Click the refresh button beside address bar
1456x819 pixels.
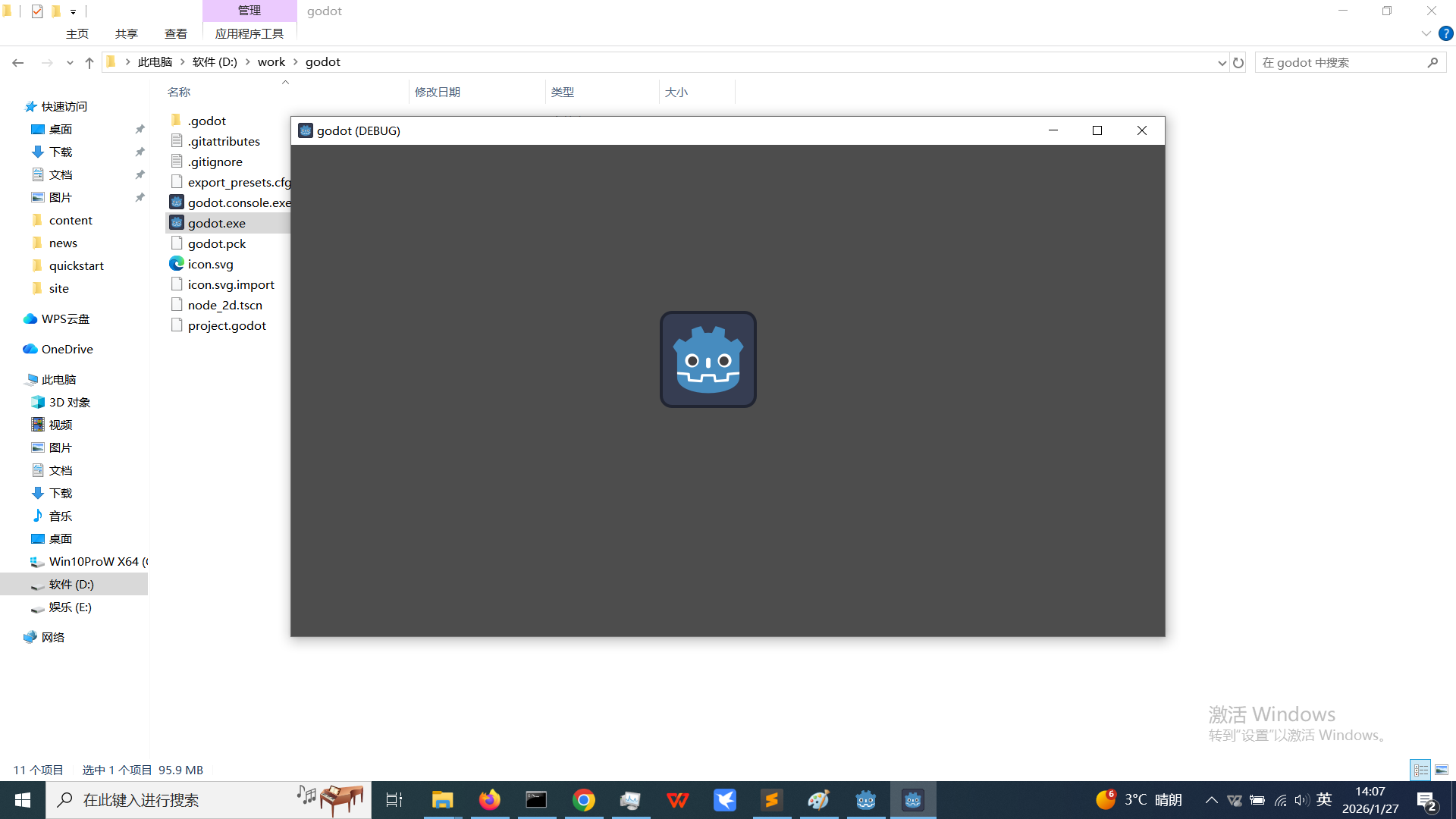point(1238,62)
